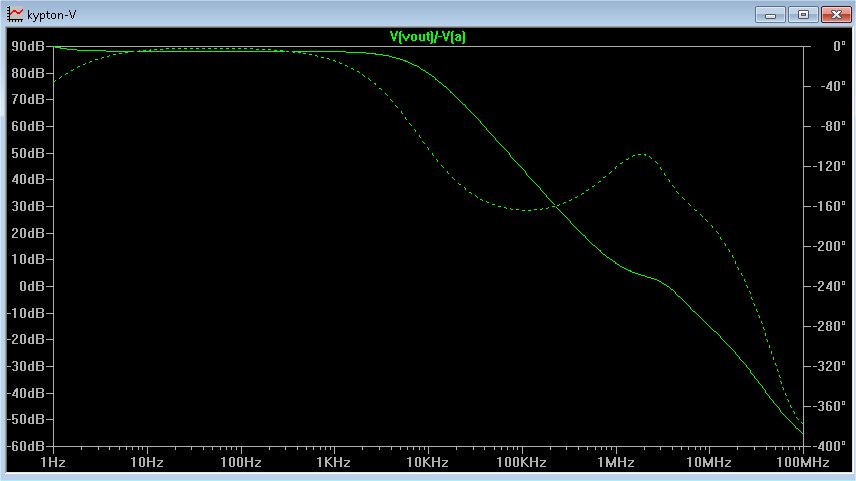Click the -80° phase axis label

[833, 126]
